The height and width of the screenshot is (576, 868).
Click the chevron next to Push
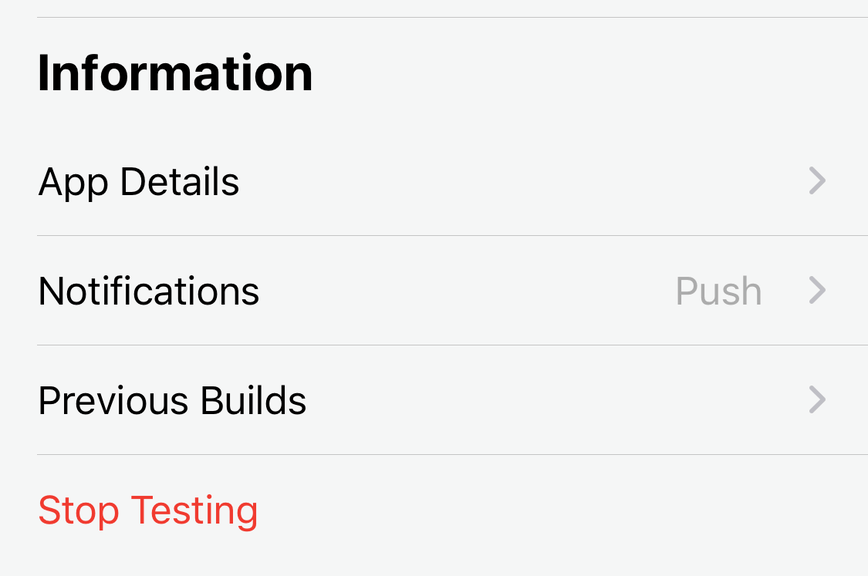coord(817,291)
